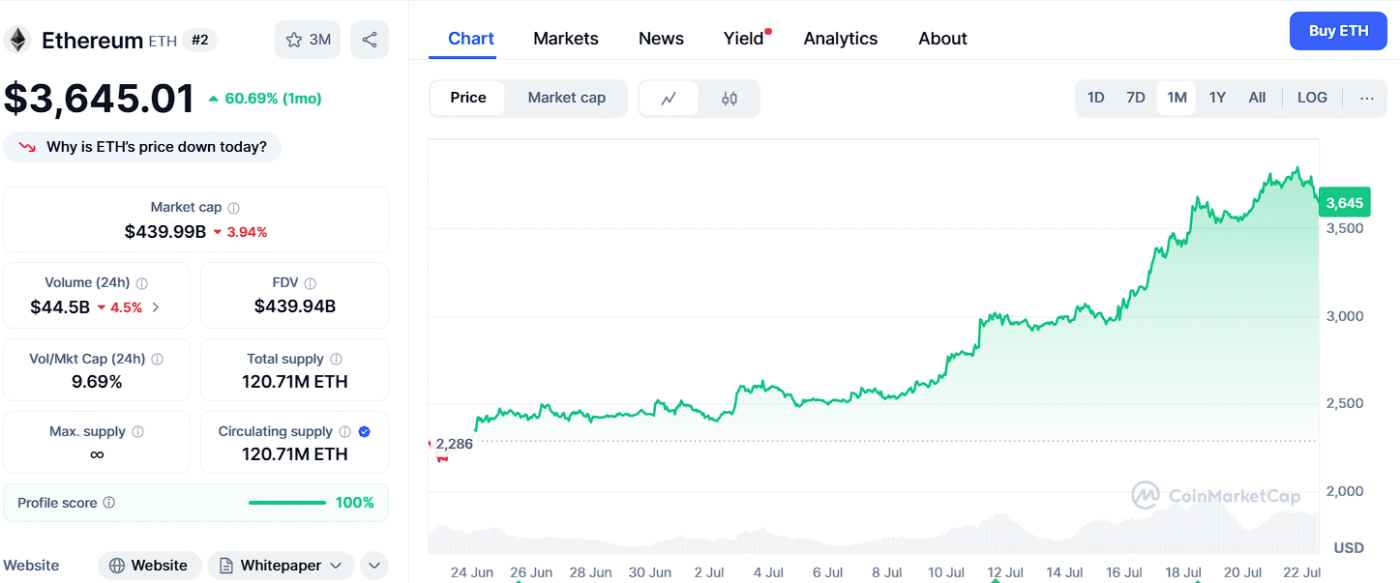Toggle chart to Price view
1400x583 pixels.
(x=468, y=98)
